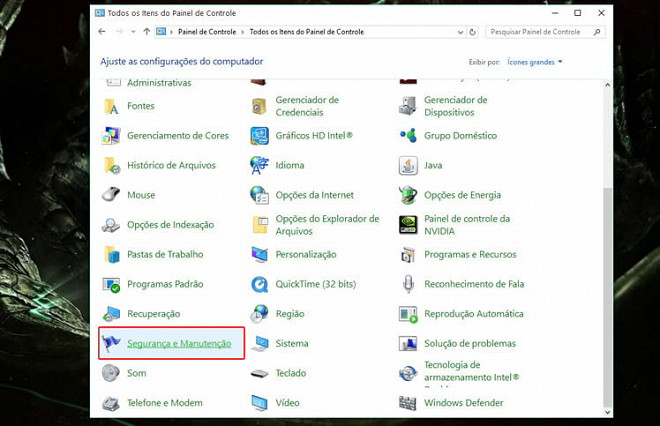
Task: Open the Vídeo monitor icon
Action: click(260, 403)
